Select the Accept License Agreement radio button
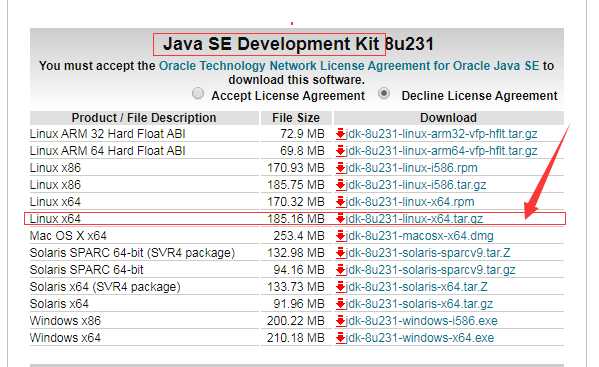Screen dimensions: 599x367 tap(198, 94)
